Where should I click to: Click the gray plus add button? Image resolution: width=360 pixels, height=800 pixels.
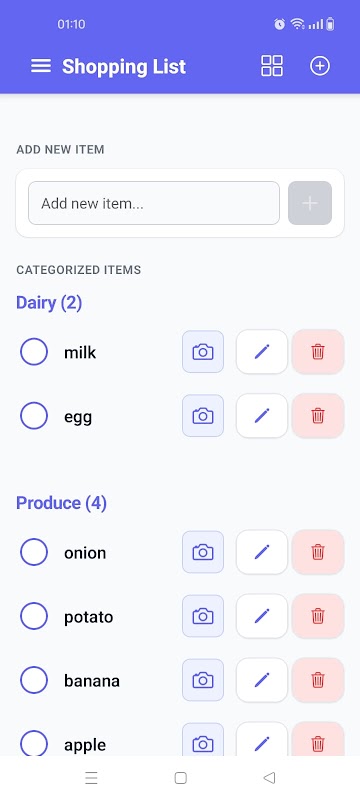[x=310, y=203]
